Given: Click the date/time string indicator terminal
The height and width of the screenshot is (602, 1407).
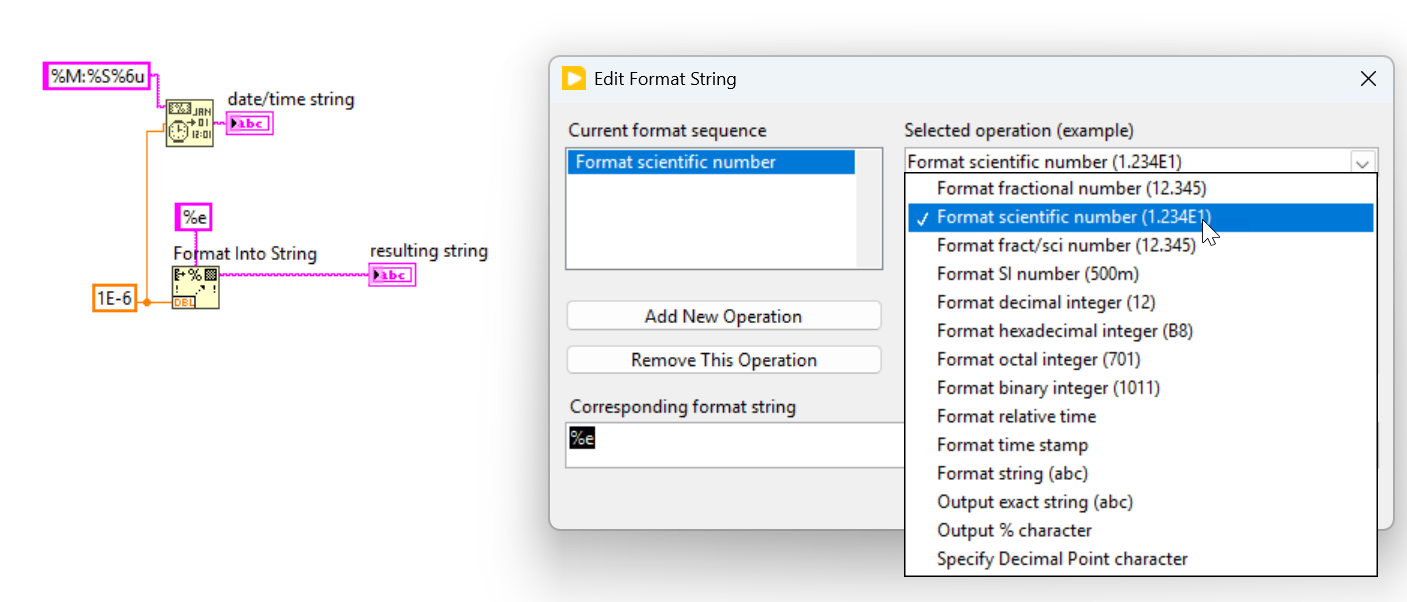Looking at the screenshot, I should [x=249, y=124].
